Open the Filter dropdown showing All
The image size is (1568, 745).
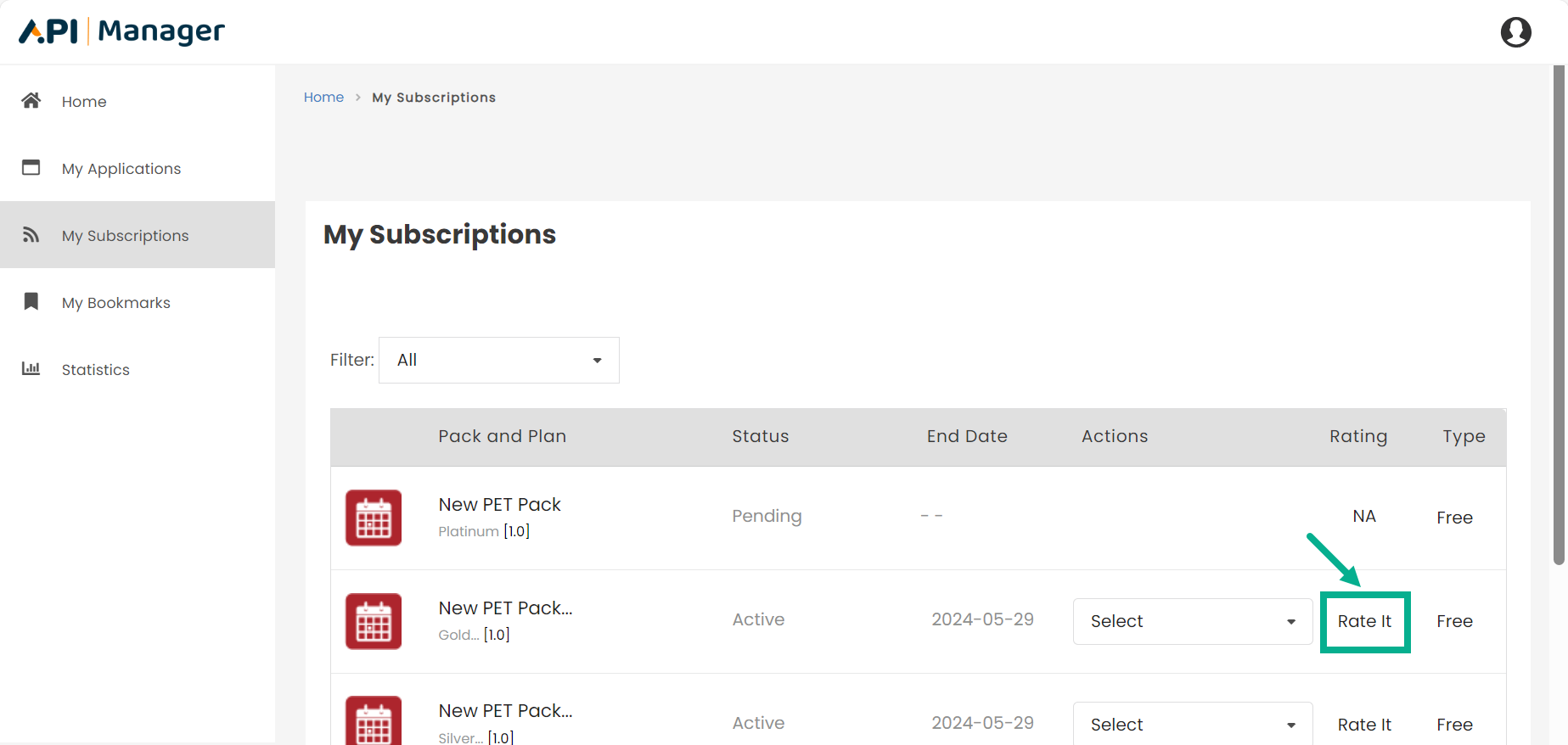tap(498, 360)
